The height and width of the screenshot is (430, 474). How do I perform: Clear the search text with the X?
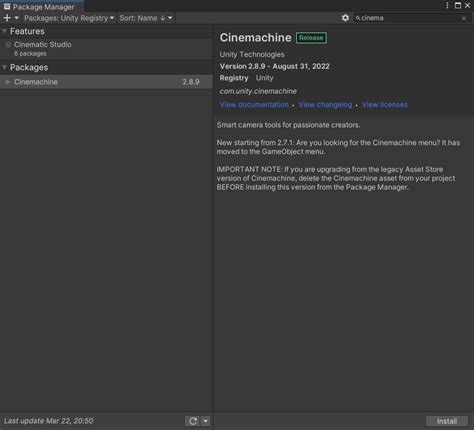pos(464,18)
